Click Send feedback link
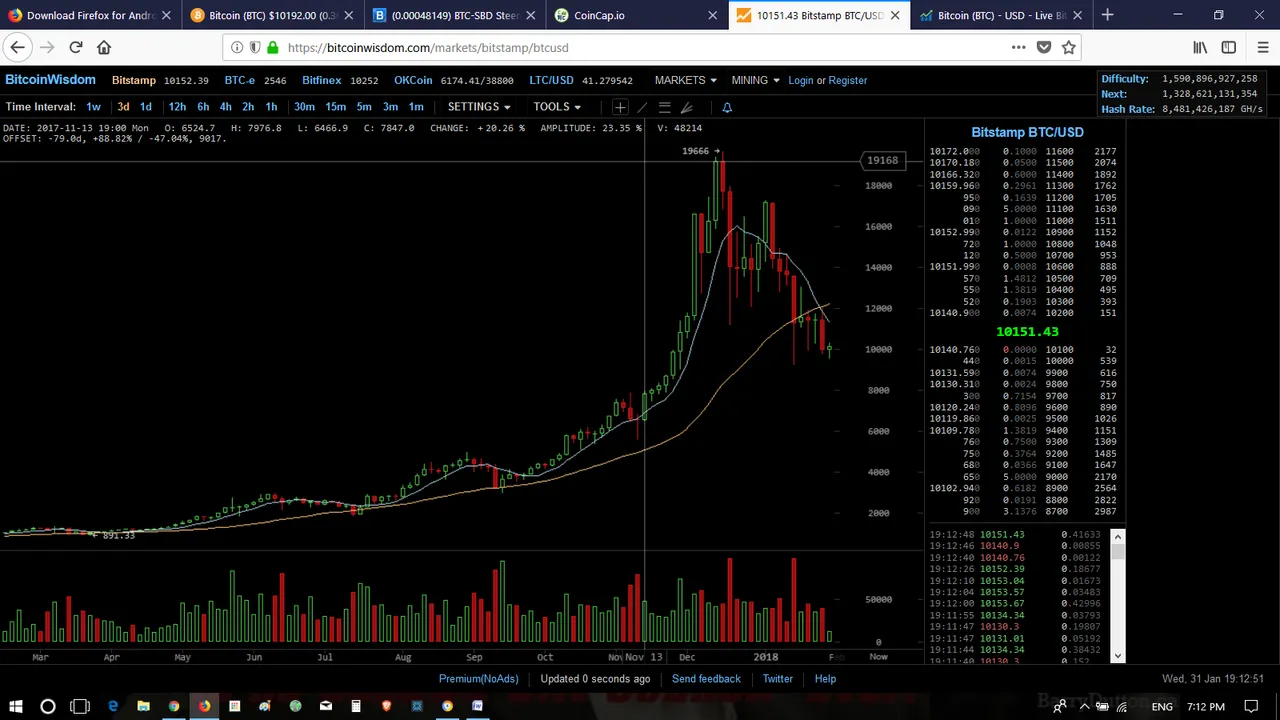 706,679
